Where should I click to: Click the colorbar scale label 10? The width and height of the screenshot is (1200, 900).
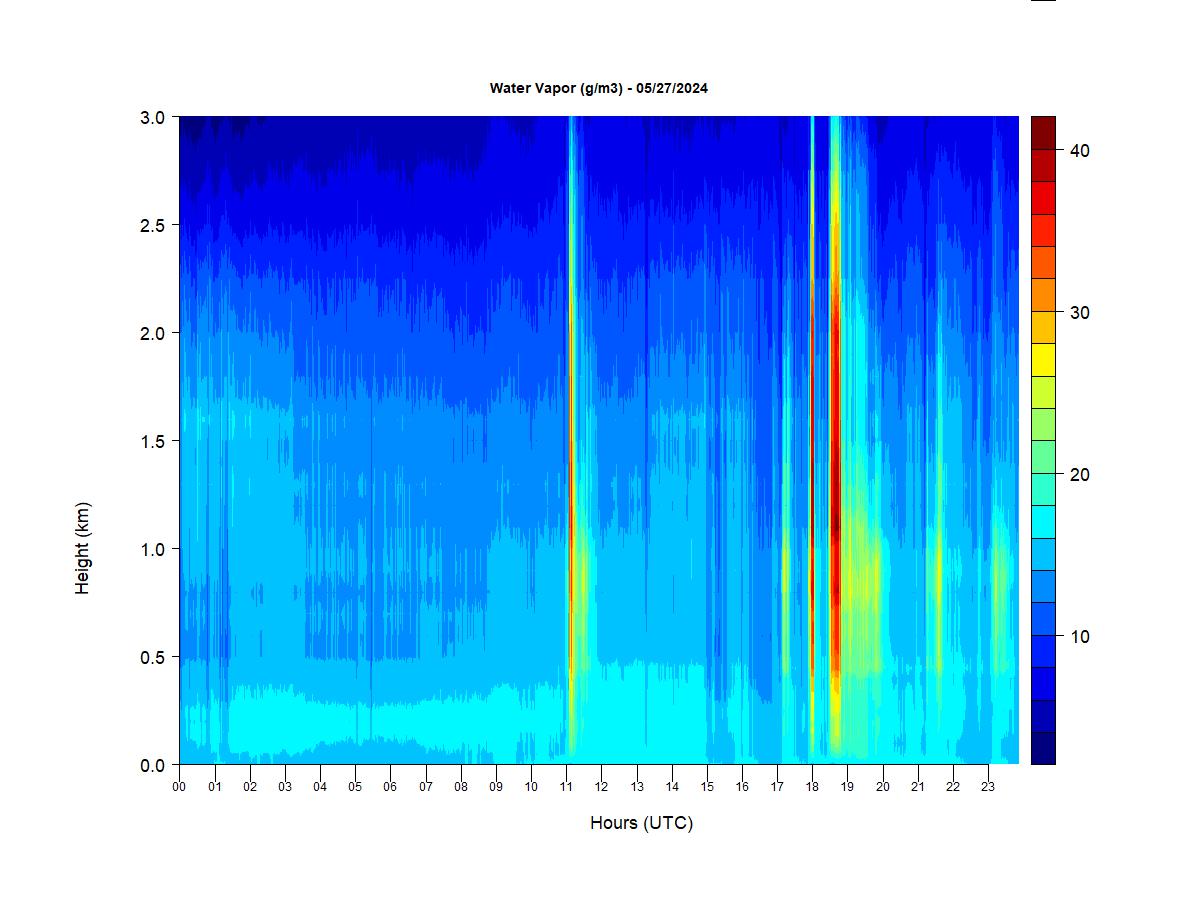1080,636
